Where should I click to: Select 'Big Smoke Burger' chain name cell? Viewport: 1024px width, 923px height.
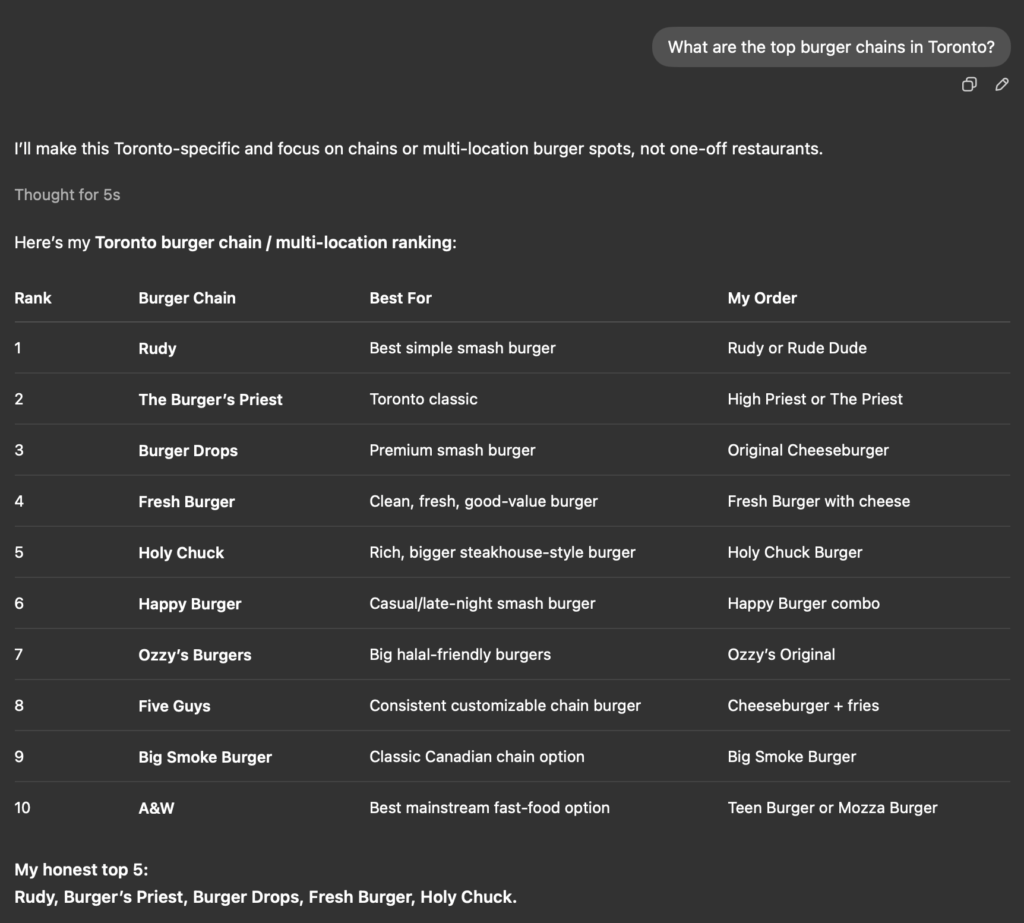click(x=205, y=756)
